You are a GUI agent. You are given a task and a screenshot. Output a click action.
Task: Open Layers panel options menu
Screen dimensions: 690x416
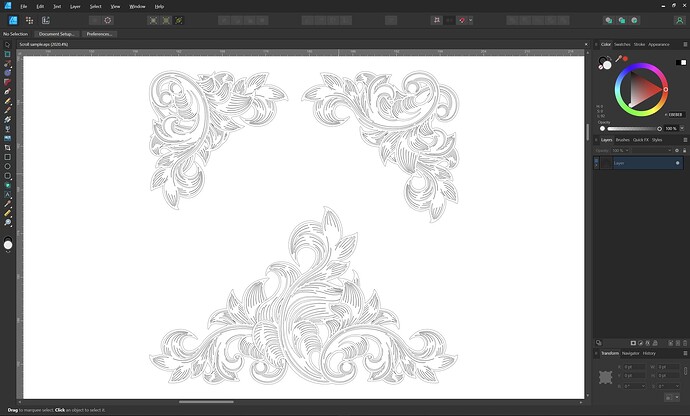tap(685, 140)
